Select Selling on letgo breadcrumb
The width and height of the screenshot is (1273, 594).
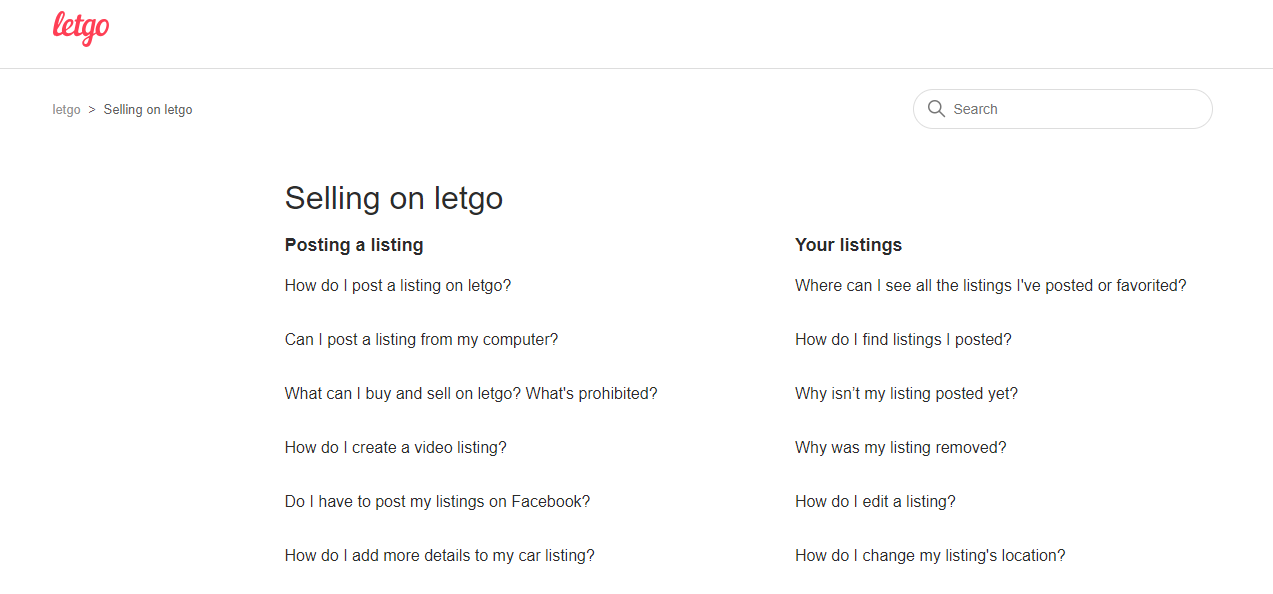[148, 110]
